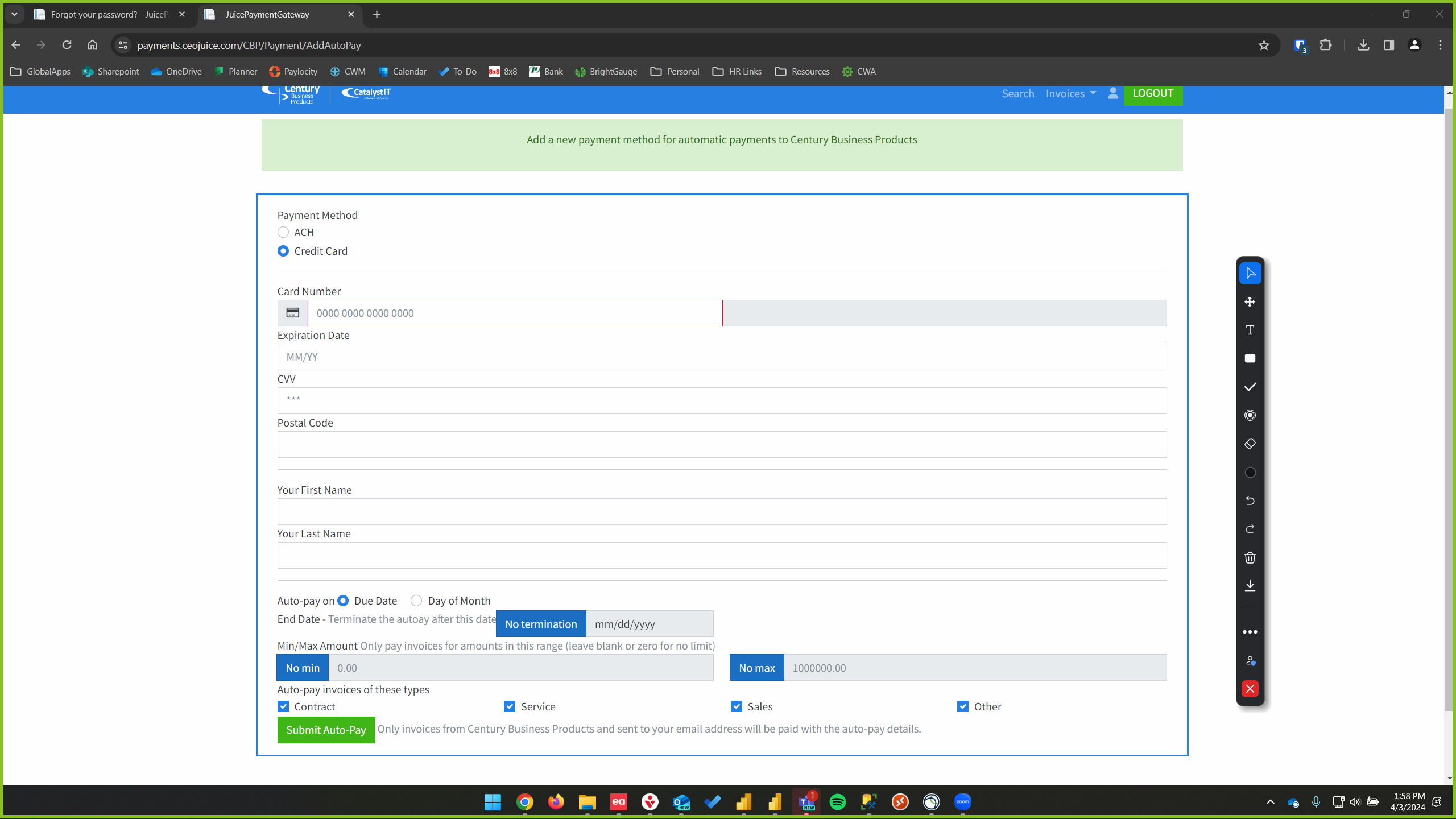The image size is (1456, 819).
Task: Select the checkmark stamp tool
Action: click(1250, 387)
